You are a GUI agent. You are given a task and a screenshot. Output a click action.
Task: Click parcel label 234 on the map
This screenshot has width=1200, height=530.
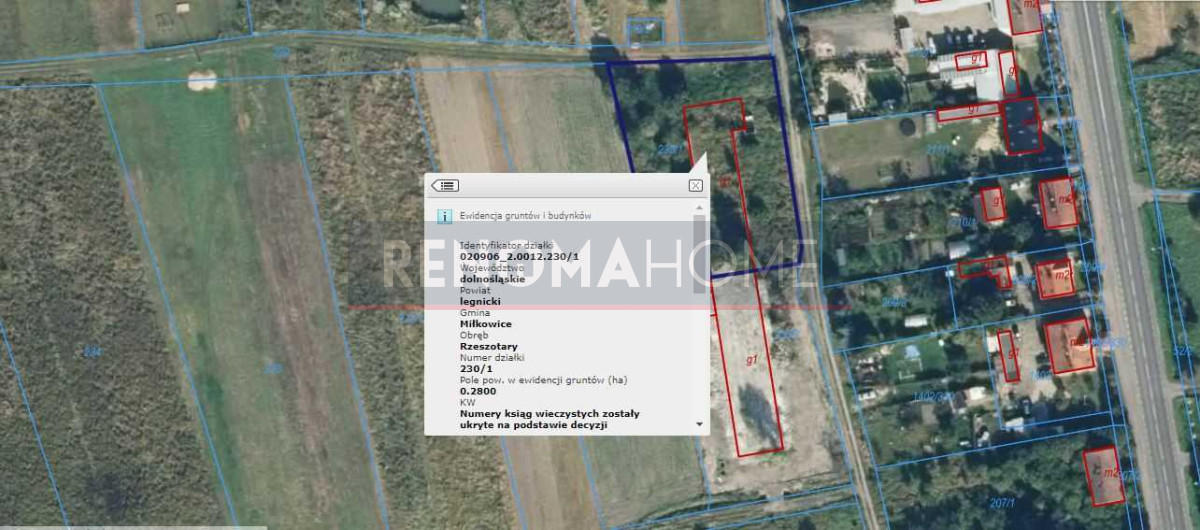92,351
